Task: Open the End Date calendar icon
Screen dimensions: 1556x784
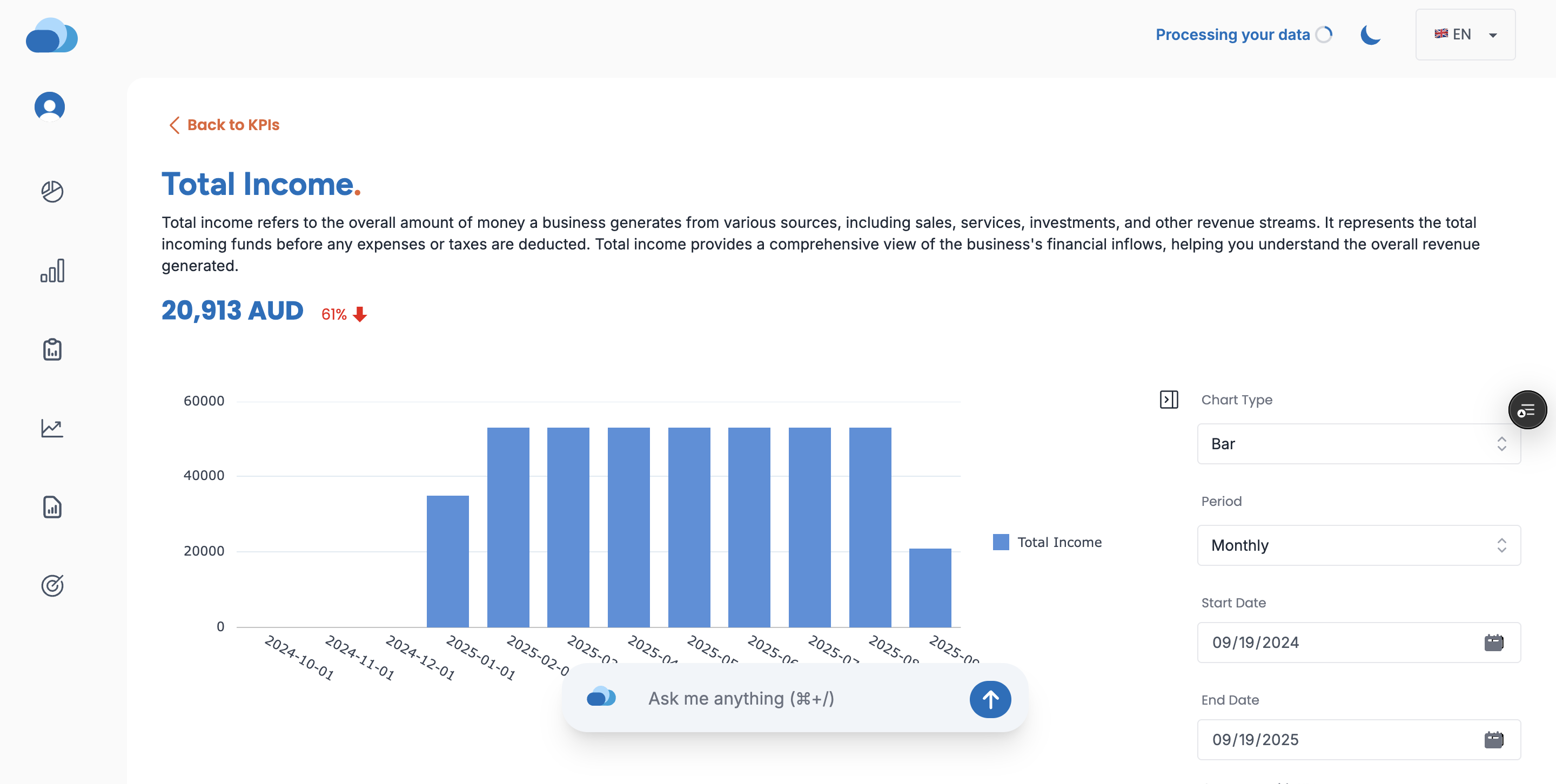Action: click(x=1494, y=739)
